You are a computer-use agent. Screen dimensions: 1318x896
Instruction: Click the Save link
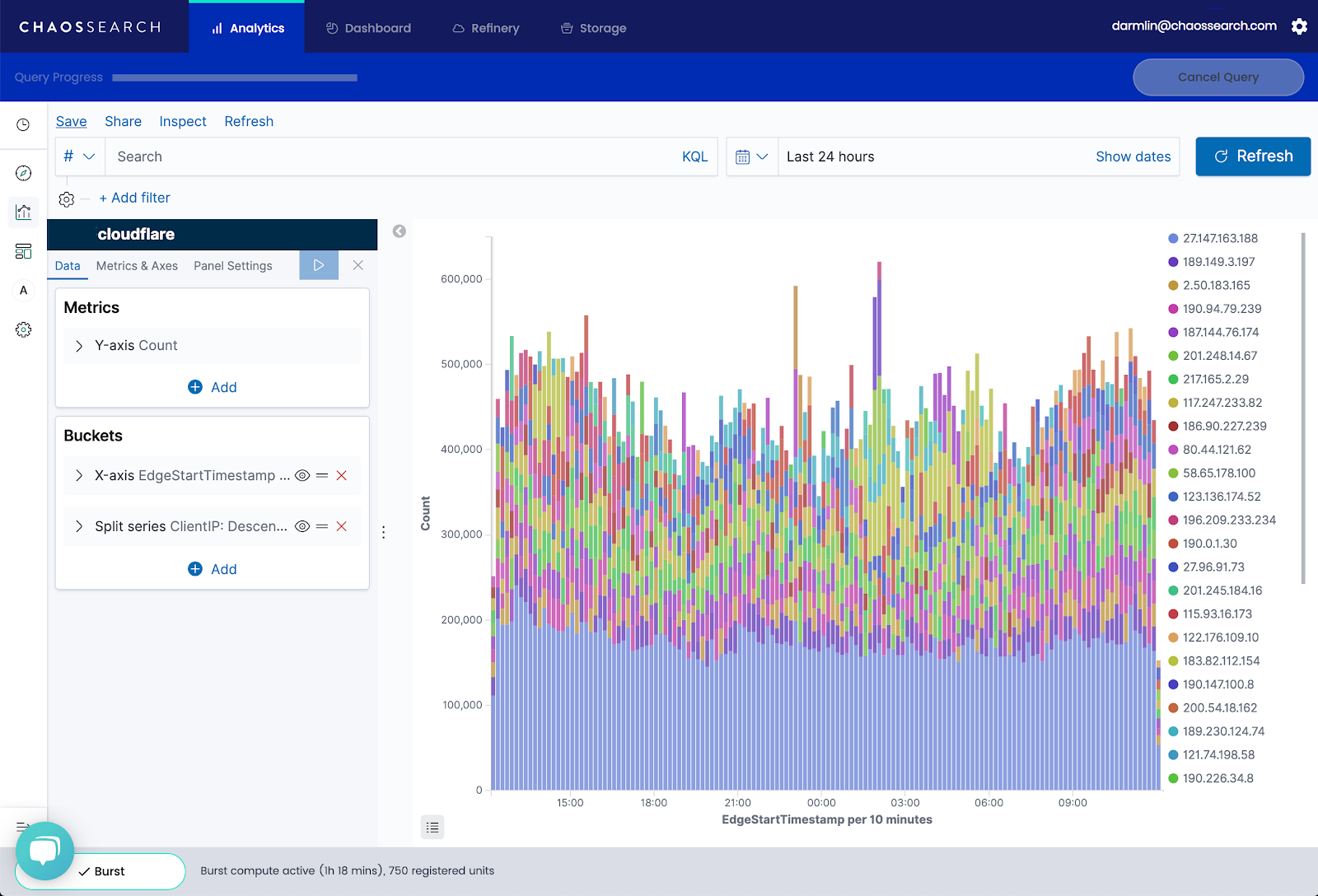click(x=72, y=121)
